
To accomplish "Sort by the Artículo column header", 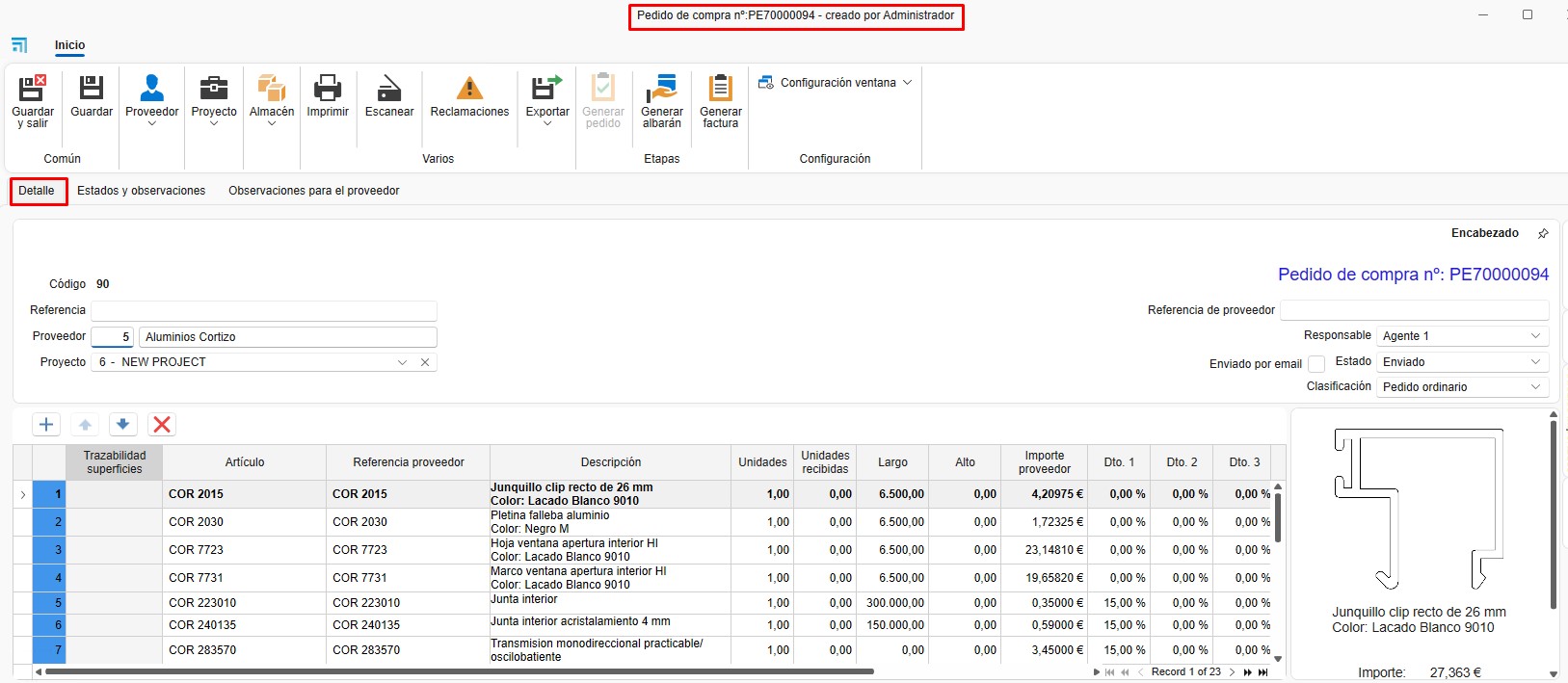I will [245, 462].
